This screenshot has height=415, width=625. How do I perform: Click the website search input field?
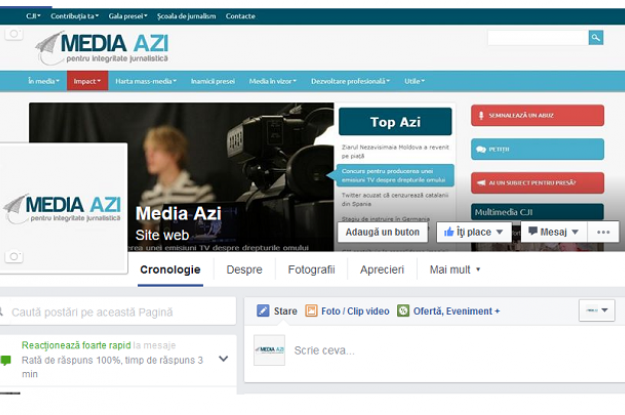pyautogui.click(x=537, y=37)
